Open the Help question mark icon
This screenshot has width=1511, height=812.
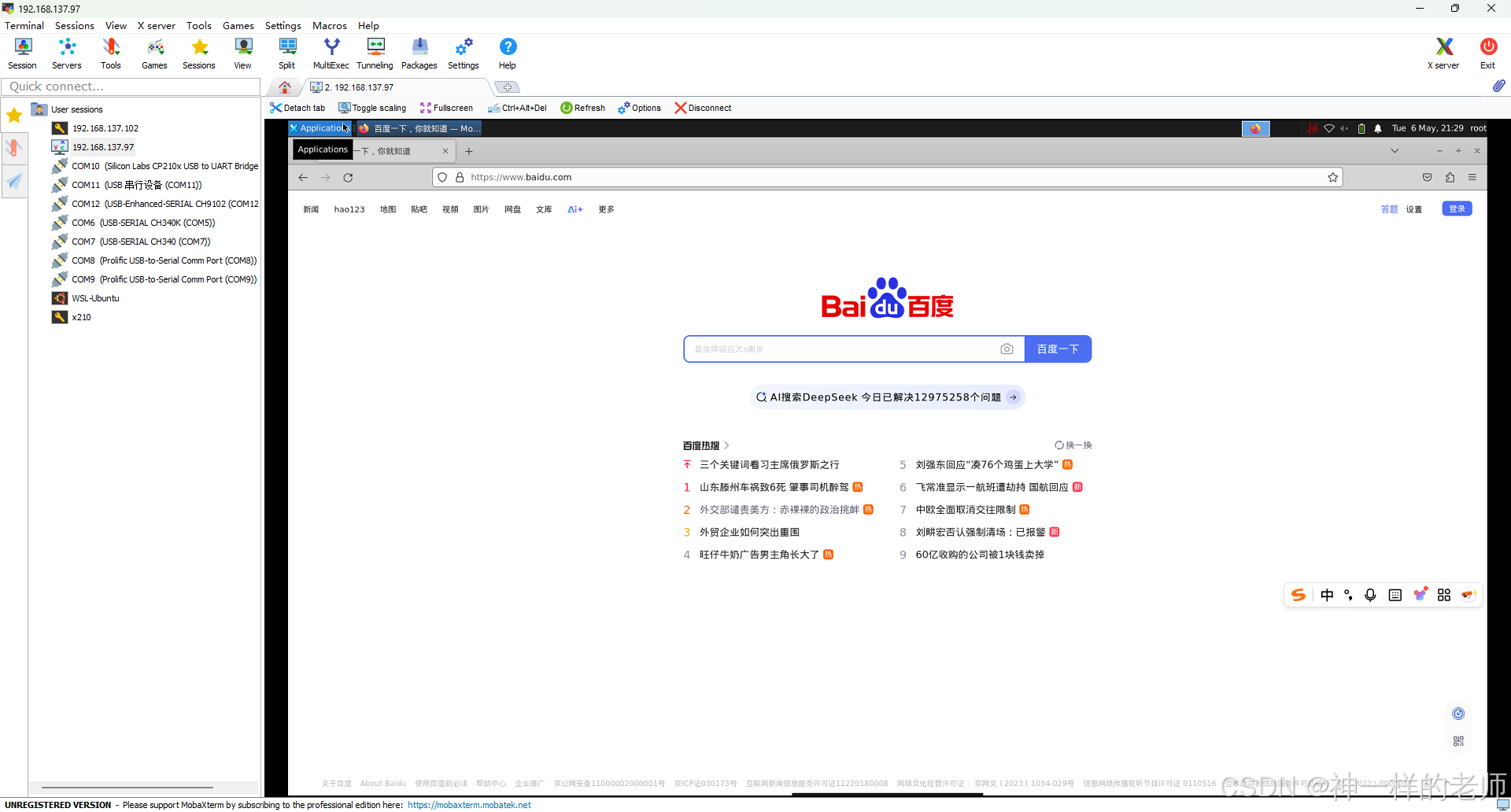click(x=508, y=54)
